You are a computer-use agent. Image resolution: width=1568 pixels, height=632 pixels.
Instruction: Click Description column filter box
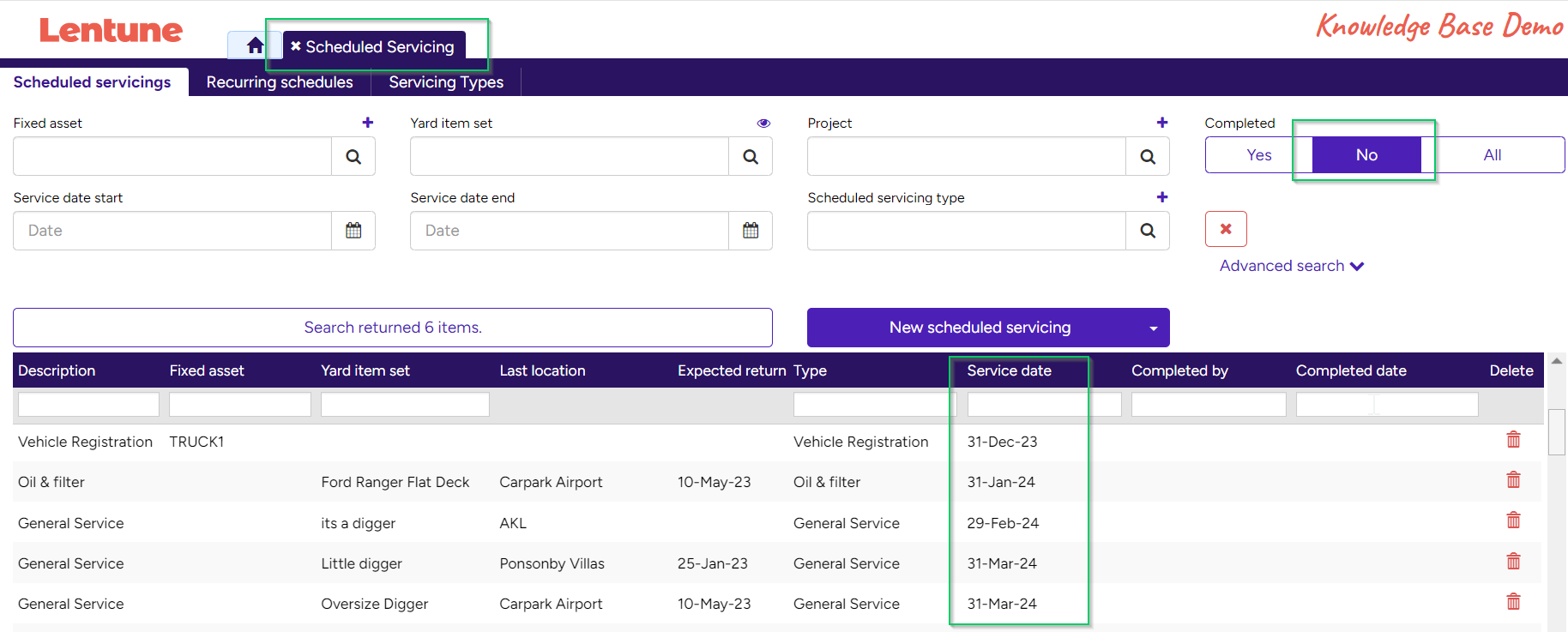[88, 405]
